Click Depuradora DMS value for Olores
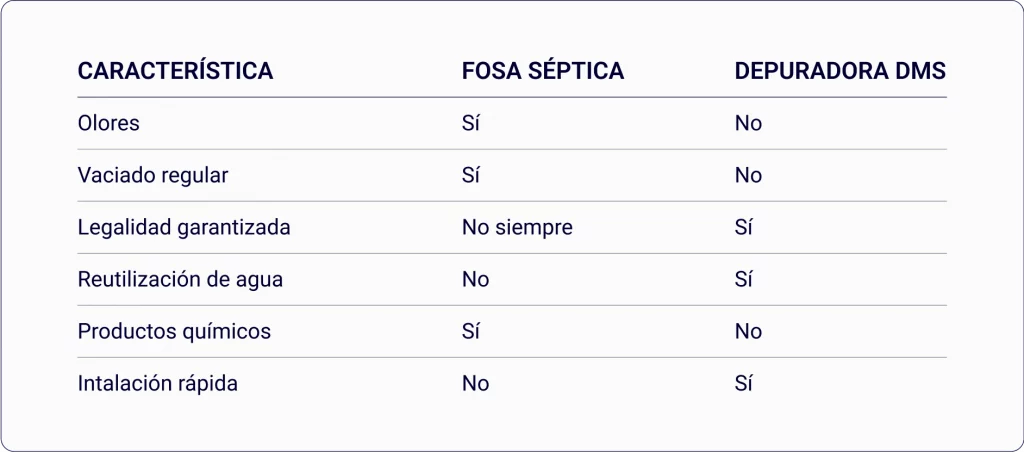 748,124
